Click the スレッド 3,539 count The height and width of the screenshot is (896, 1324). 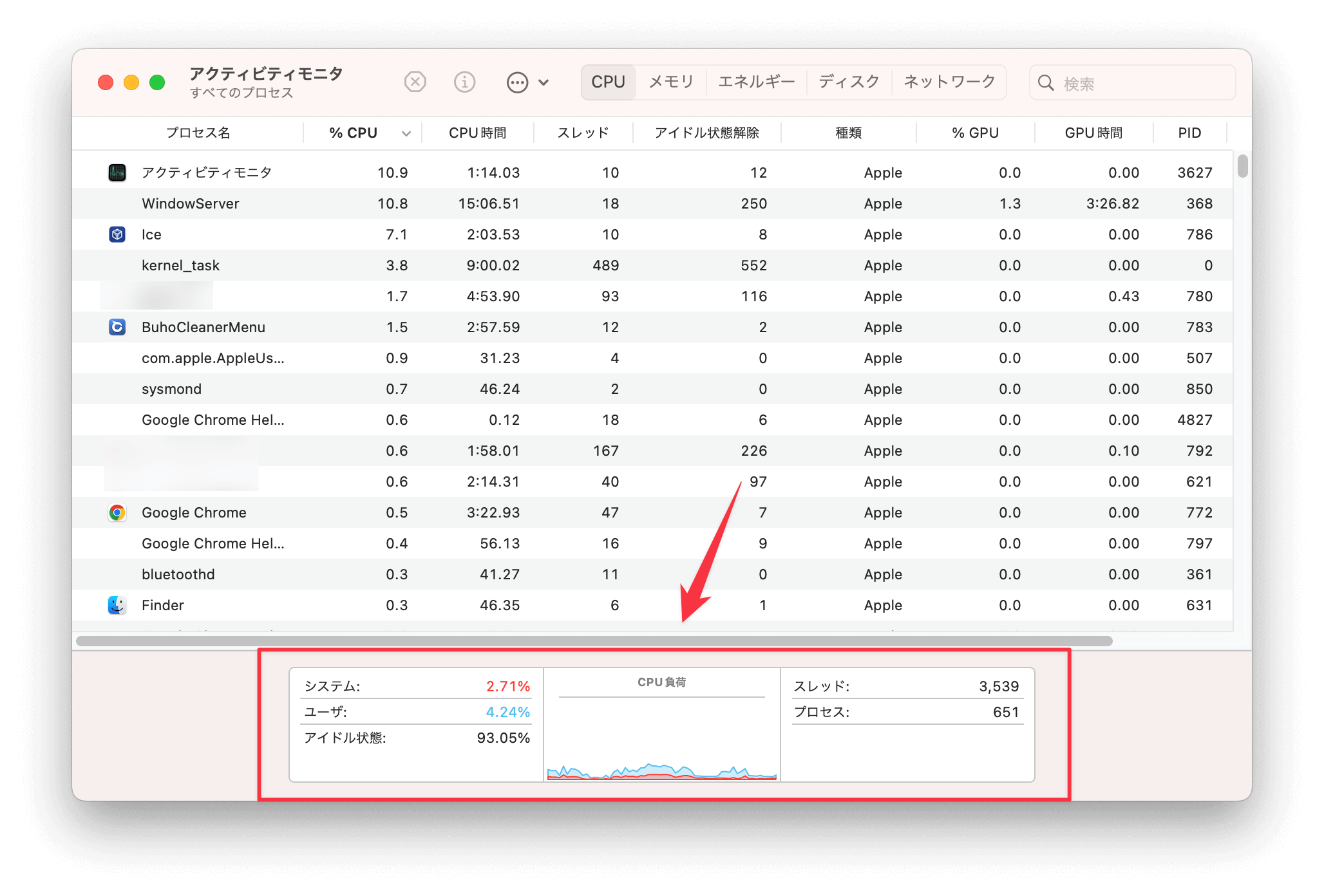pos(999,686)
